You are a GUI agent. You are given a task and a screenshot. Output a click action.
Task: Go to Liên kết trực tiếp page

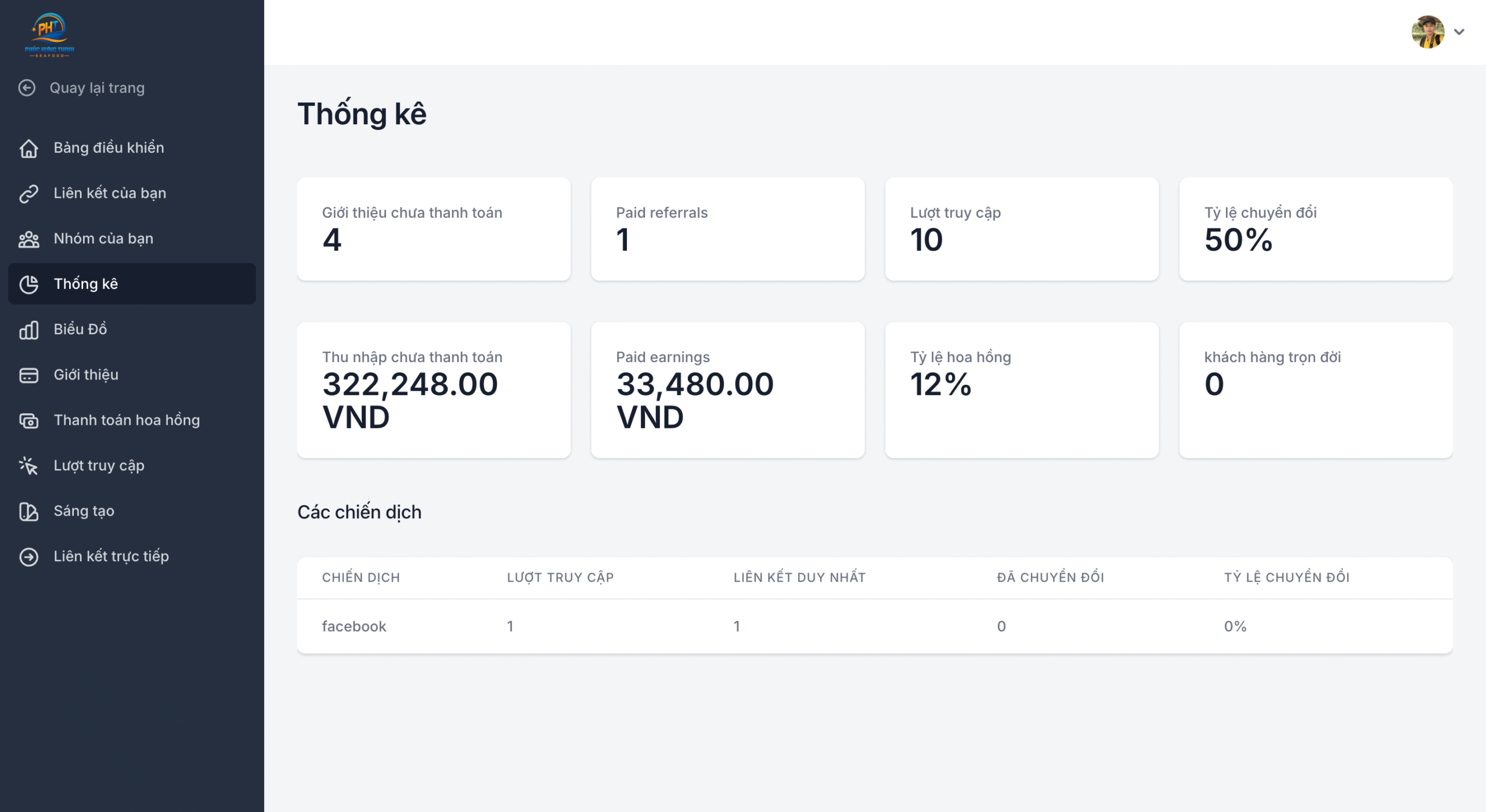tap(111, 557)
